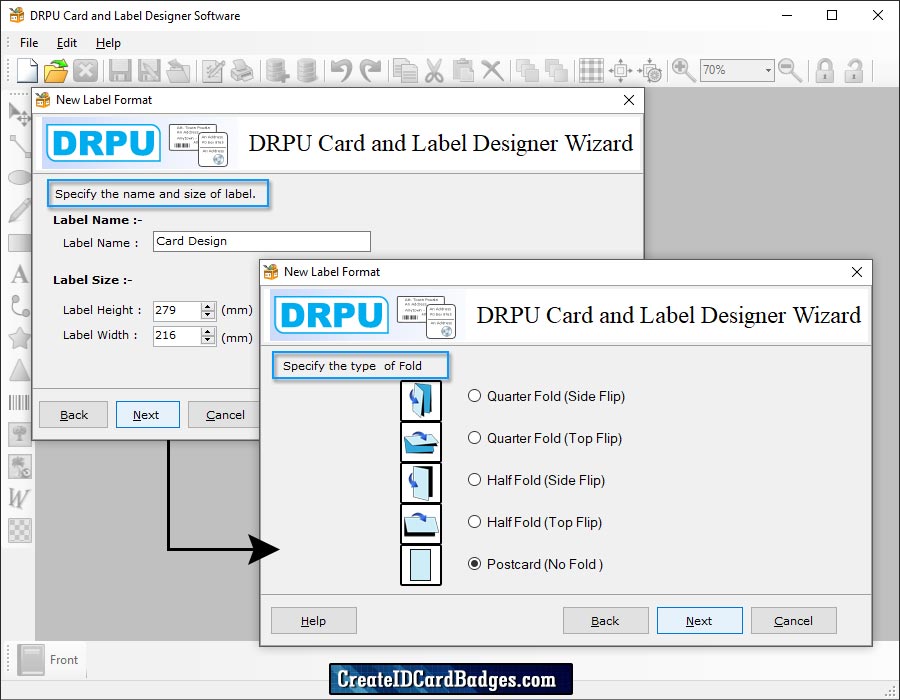Image resolution: width=900 pixels, height=700 pixels.
Task: Click the Half Fold Top Flip thumbnail
Action: [421, 524]
